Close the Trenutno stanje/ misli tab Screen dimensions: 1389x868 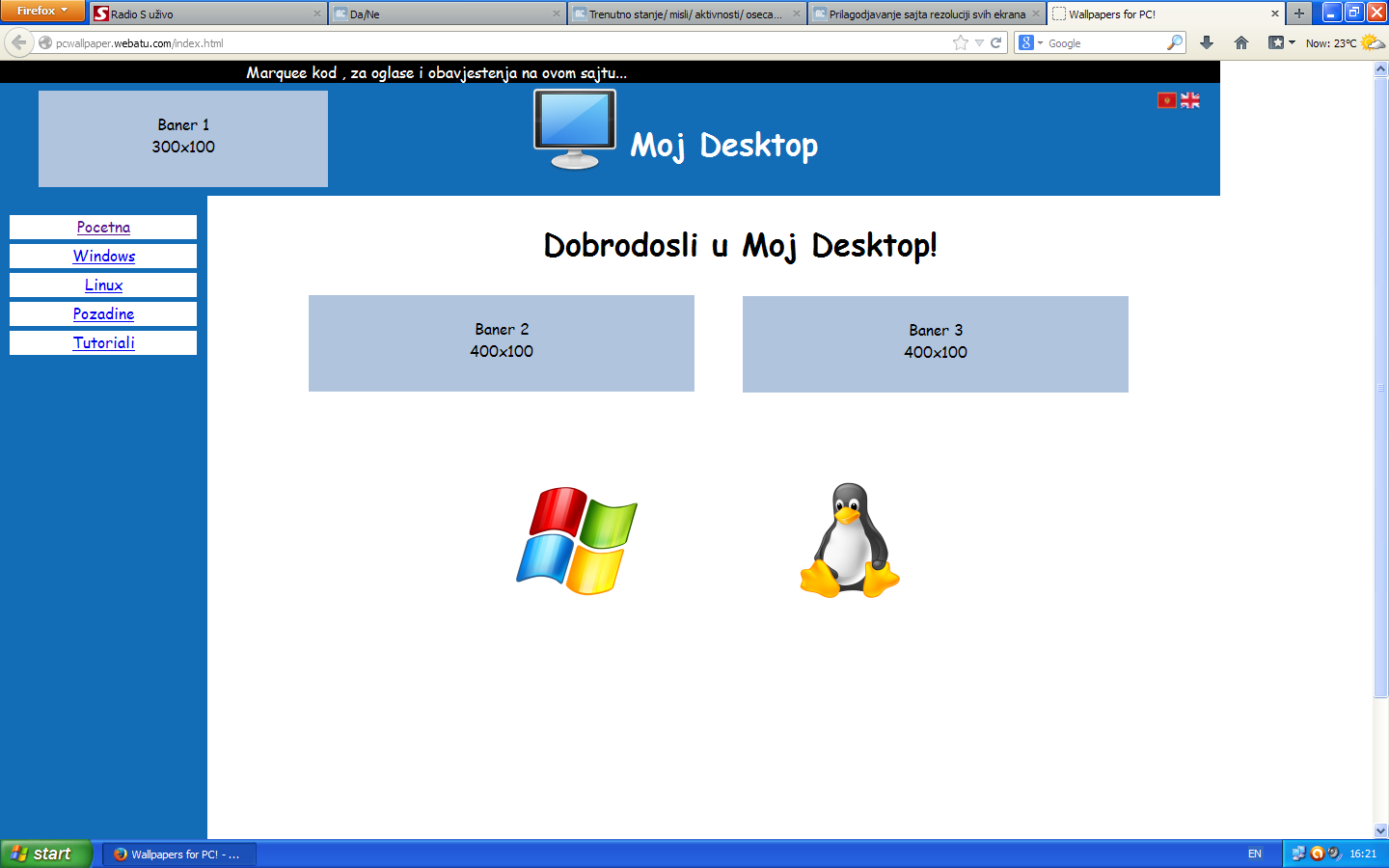tap(796, 14)
